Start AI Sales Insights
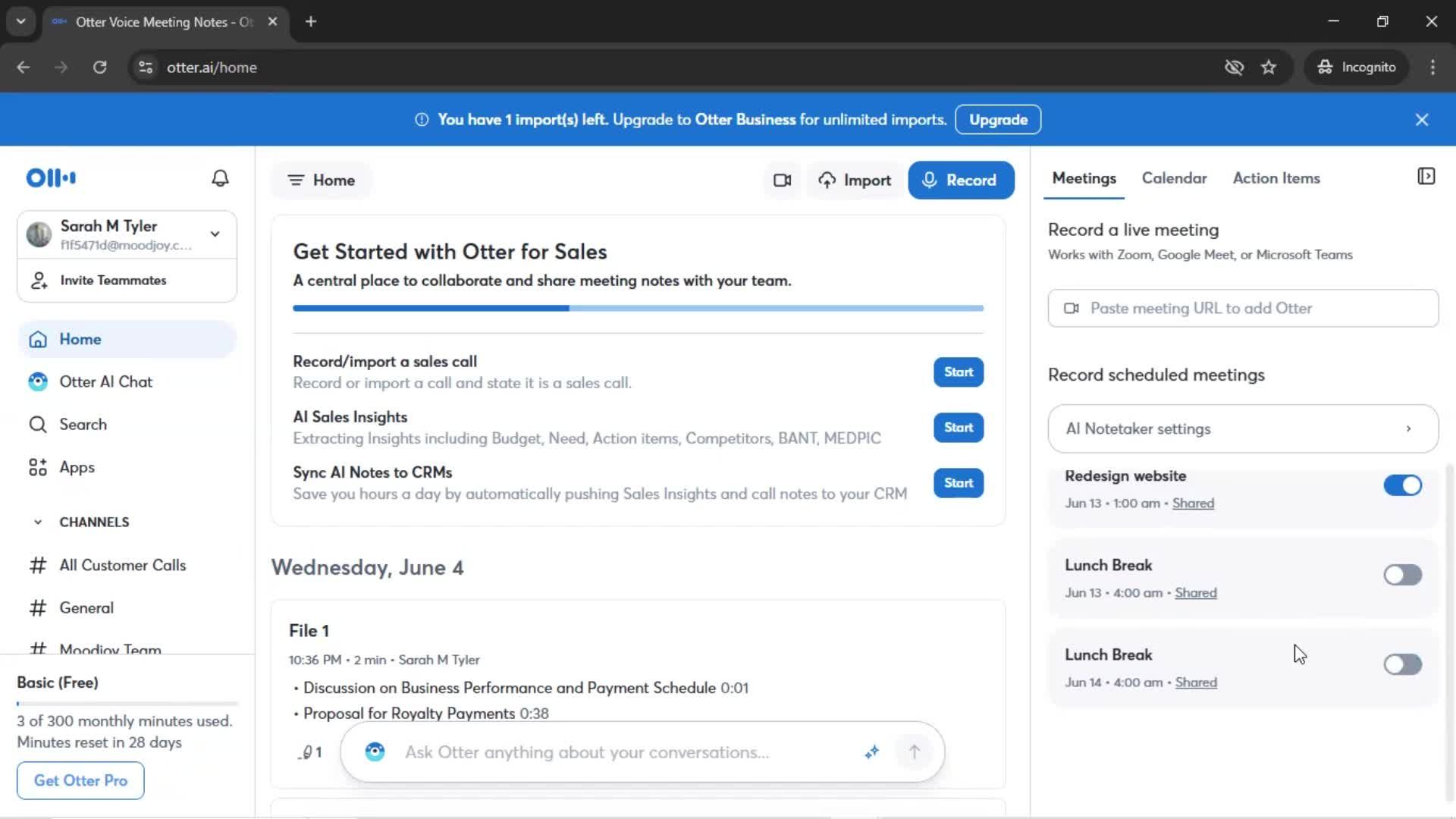1456x819 pixels. coord(959,428)
